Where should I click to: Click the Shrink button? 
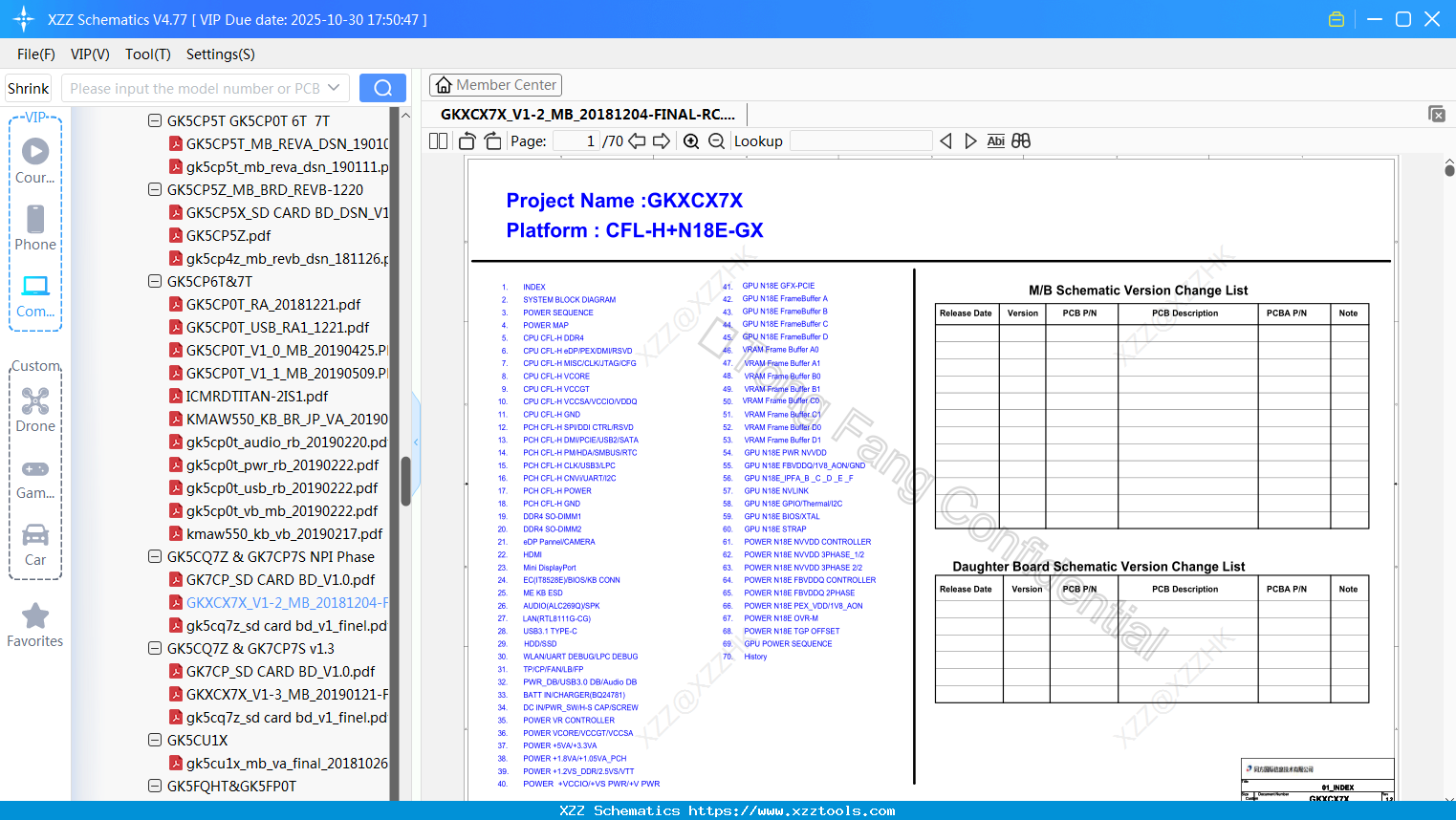[29, 88]
